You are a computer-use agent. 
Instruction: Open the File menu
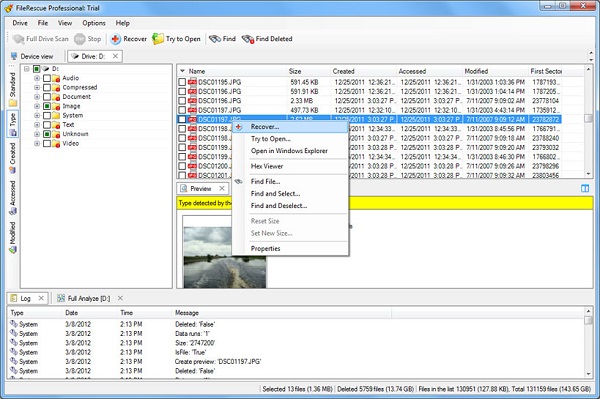pos(43,23)
